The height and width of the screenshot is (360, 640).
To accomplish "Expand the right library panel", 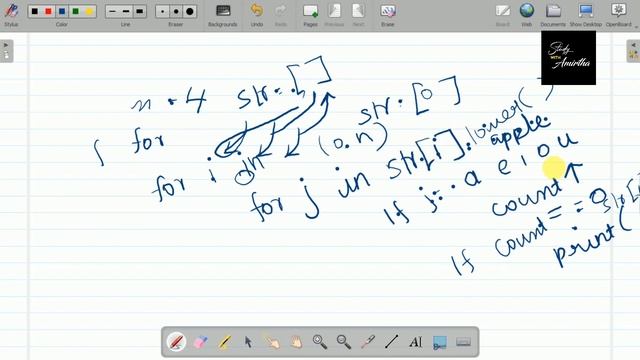I will (x=633, y=51).
